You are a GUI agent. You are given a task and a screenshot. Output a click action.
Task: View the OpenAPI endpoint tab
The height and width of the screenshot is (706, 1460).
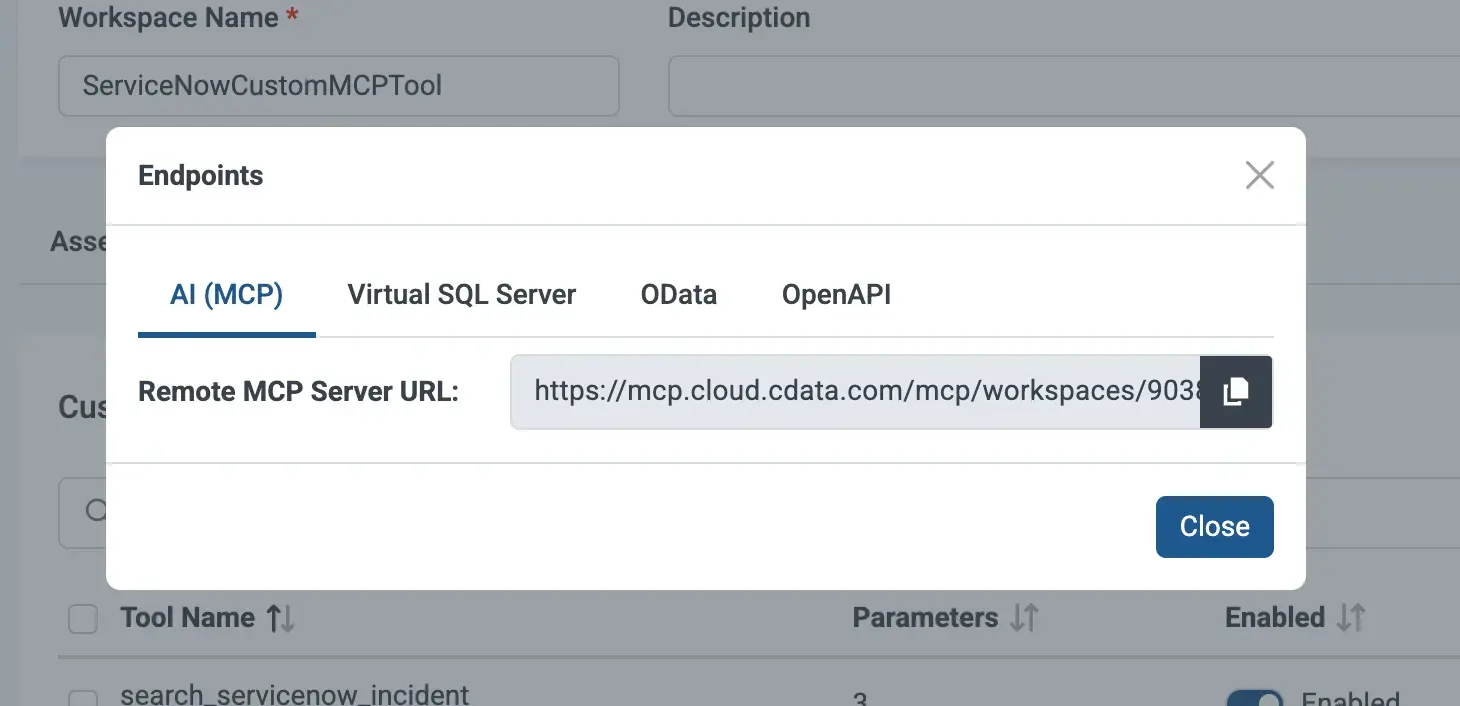[x=836, y=294]
